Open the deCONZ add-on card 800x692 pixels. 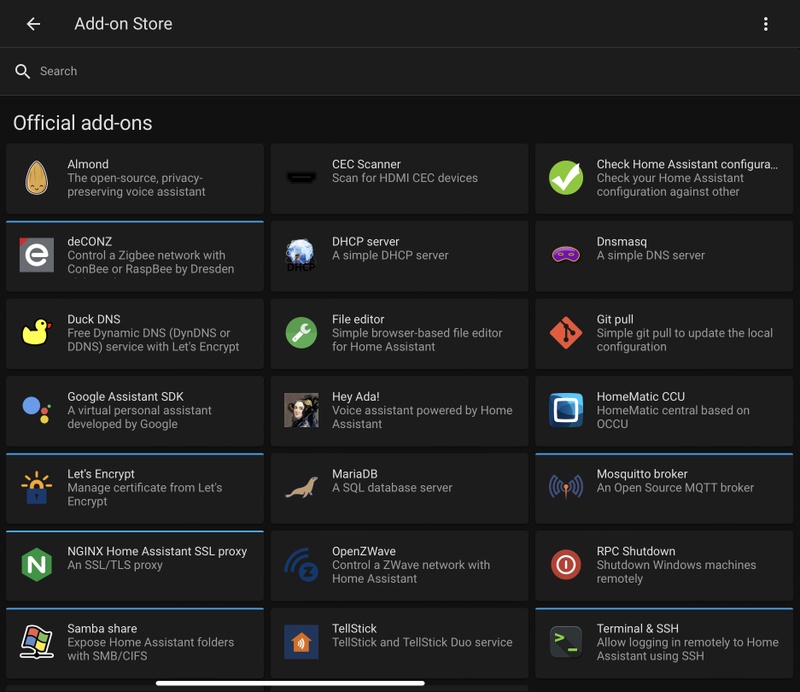tap(135, 256)
